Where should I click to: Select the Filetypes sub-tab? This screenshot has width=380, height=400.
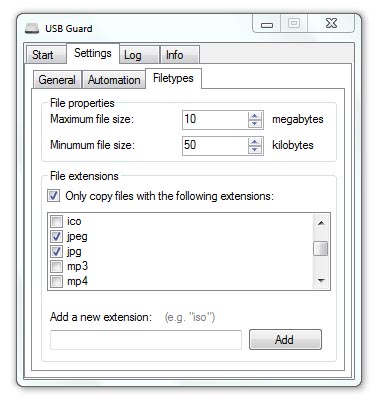[x=173, y=79]
